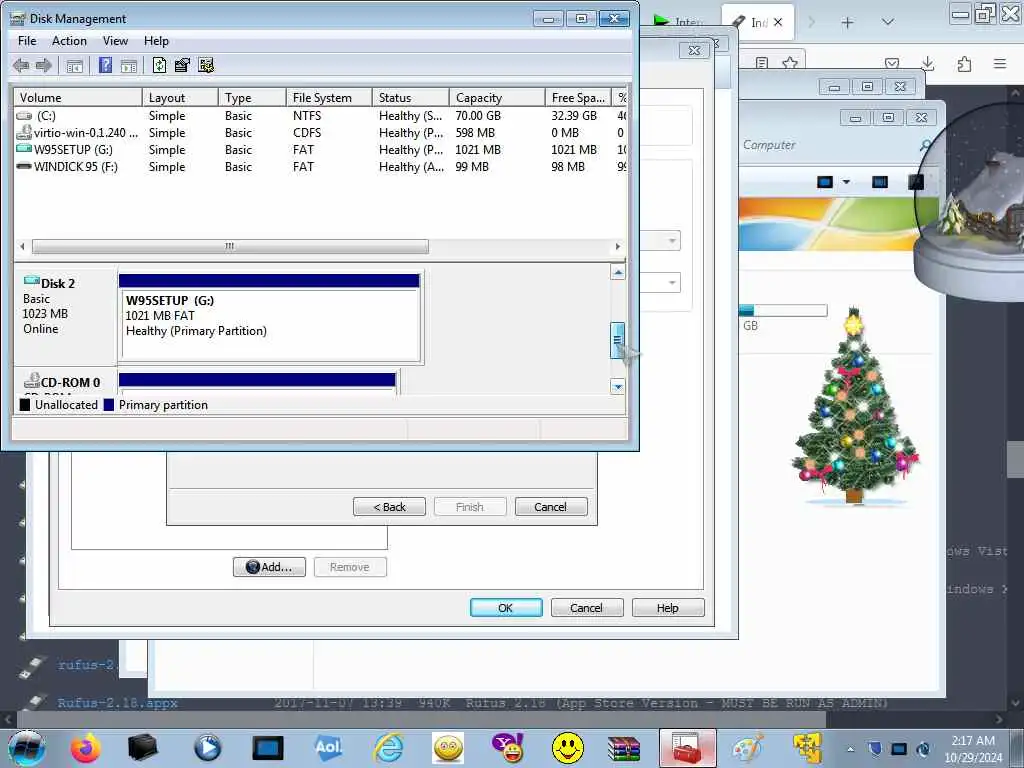Open Firefox Downloads arrow icon
This screenshot has height=768, width=1024.
(x=927, y=63)
